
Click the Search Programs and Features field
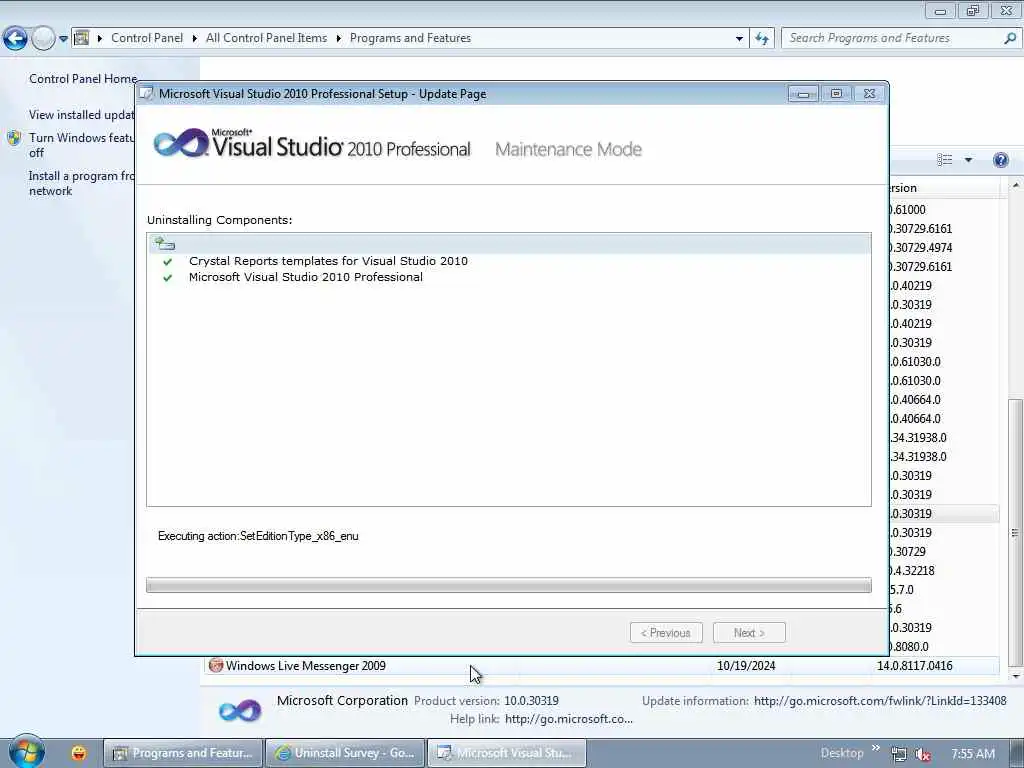click(x=895, y=38)
